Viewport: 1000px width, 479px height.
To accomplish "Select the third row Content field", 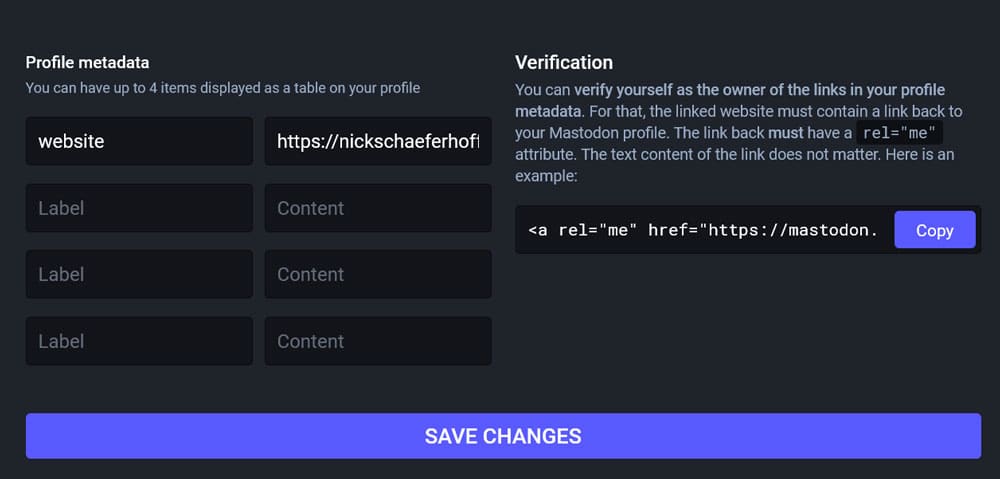I will [377, 274].
